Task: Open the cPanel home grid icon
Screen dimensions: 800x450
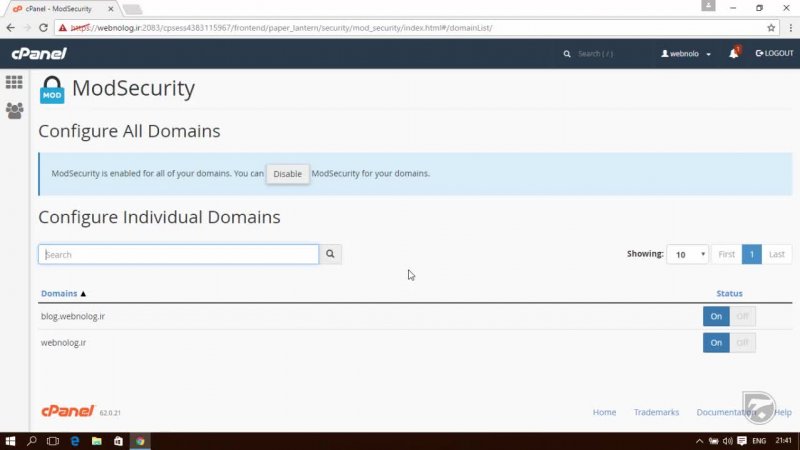Action: tap(14, 82)
